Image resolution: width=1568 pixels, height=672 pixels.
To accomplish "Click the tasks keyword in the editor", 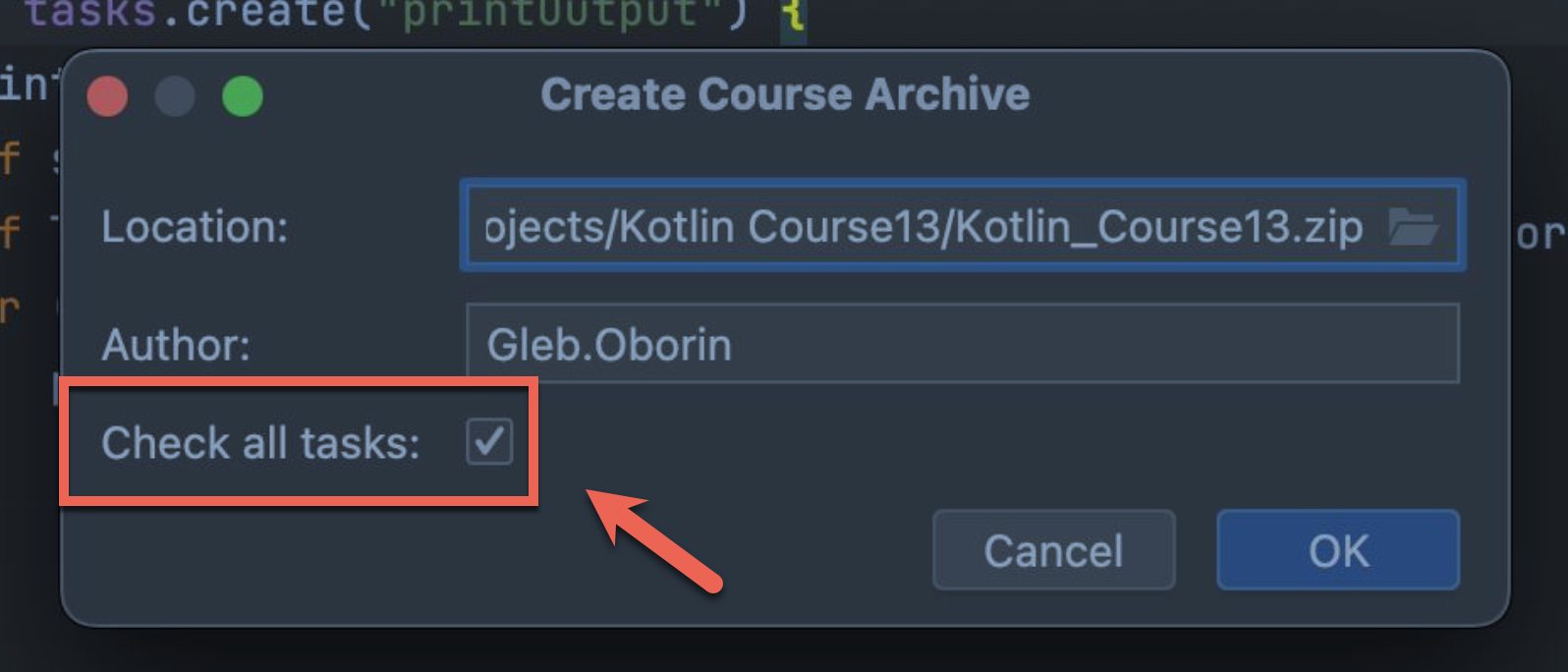I will pyautogui.click(x=91, y=14).
